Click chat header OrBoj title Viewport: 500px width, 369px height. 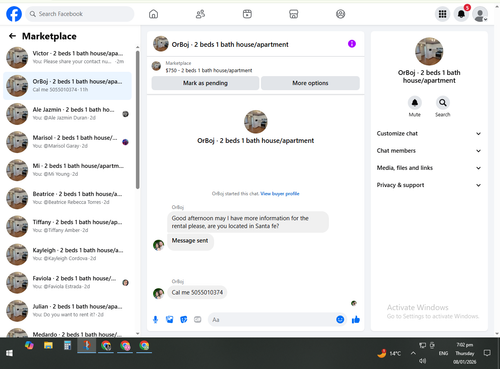tap(230, 44)
